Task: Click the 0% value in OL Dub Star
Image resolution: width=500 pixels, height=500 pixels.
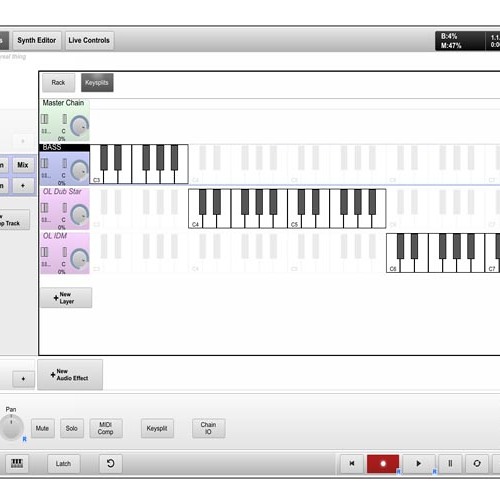Action: [62, 227]
